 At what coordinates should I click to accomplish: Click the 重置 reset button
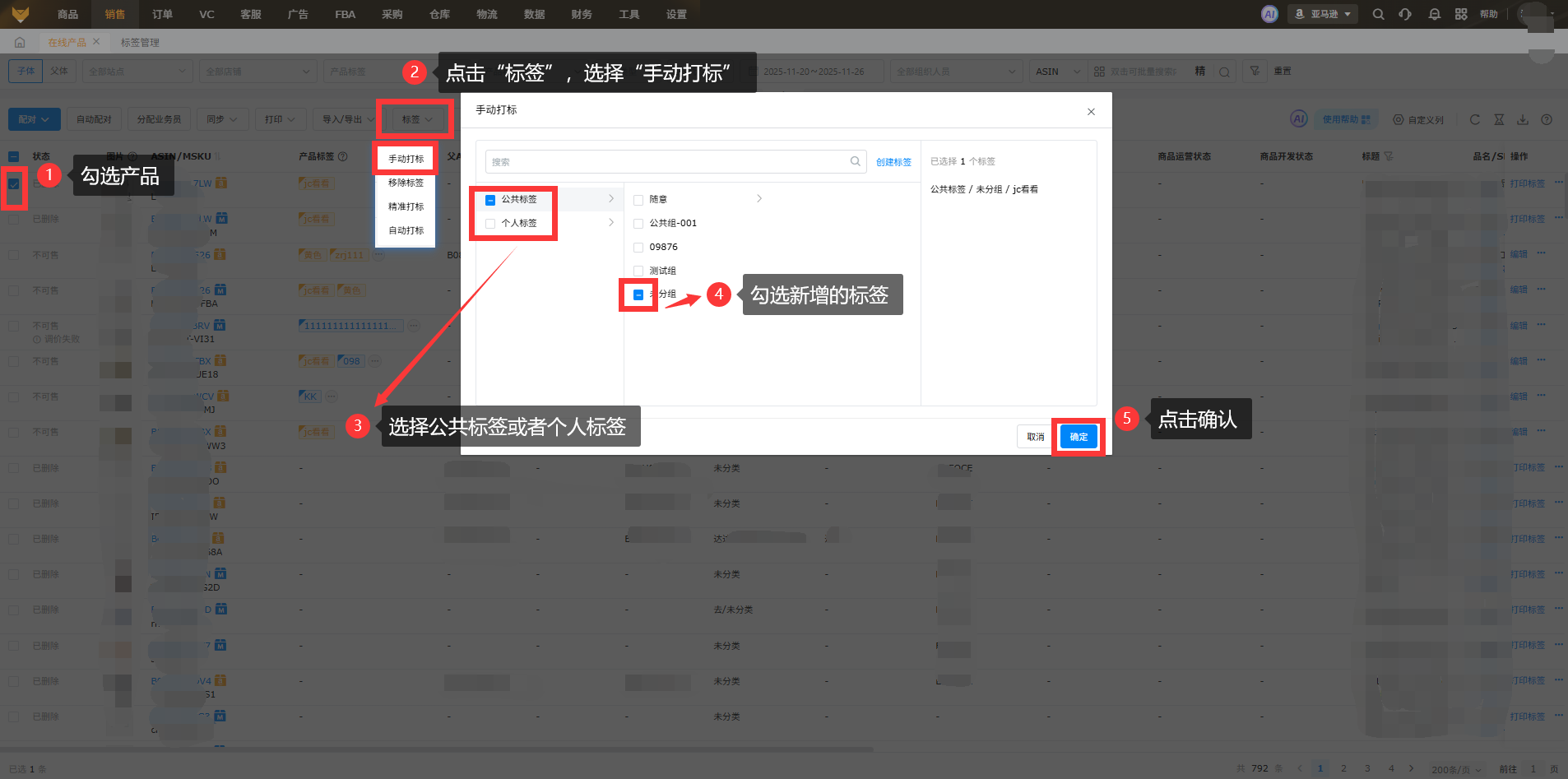1283,72
